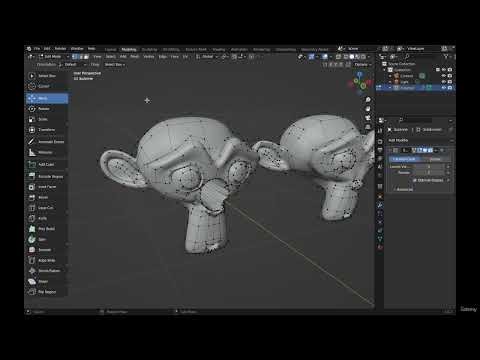Viewport: 480px width, 360px height.
Task: Switch to the Modeling workspace tab
Action: [129, 49]
